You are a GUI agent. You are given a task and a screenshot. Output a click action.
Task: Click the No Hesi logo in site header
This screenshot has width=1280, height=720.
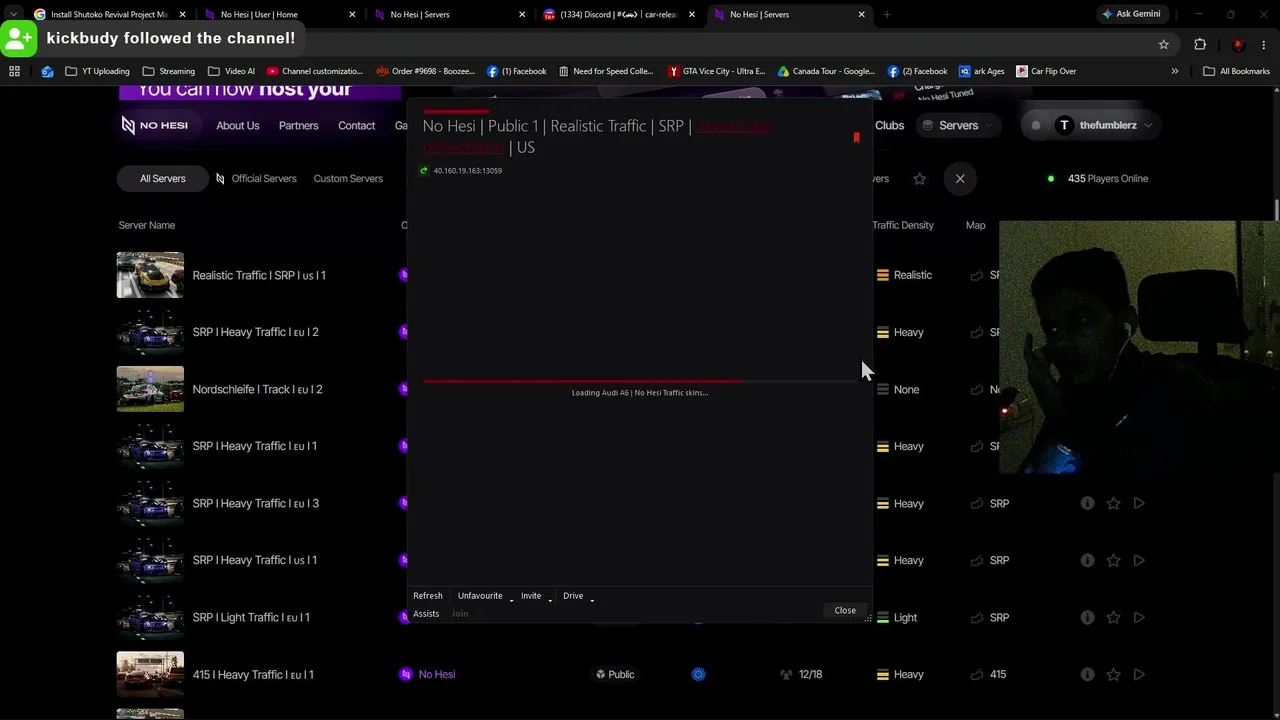[x=155, y=125]
